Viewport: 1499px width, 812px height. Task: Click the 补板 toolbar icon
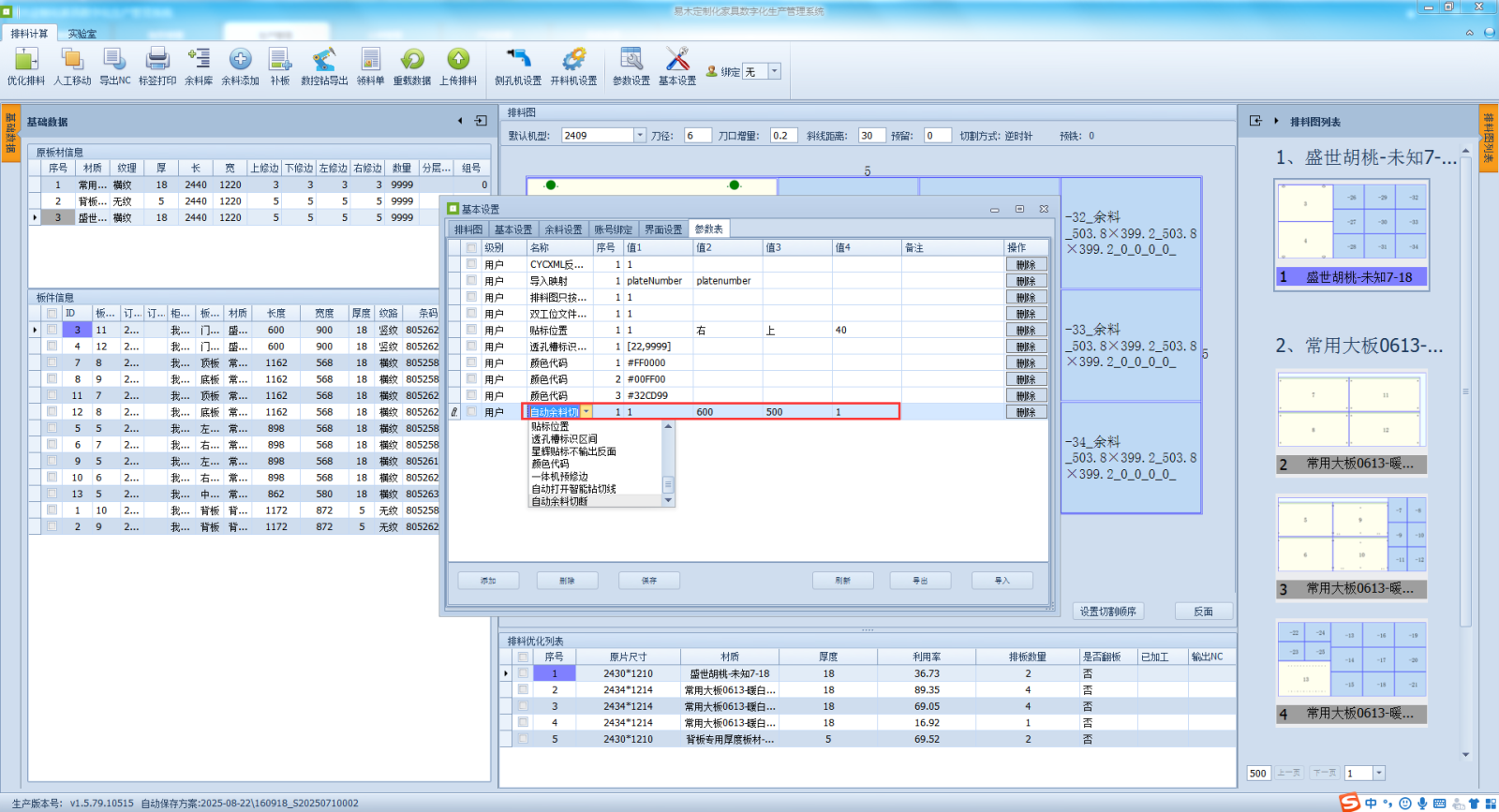pyautogui.click(x=280, y=60)
